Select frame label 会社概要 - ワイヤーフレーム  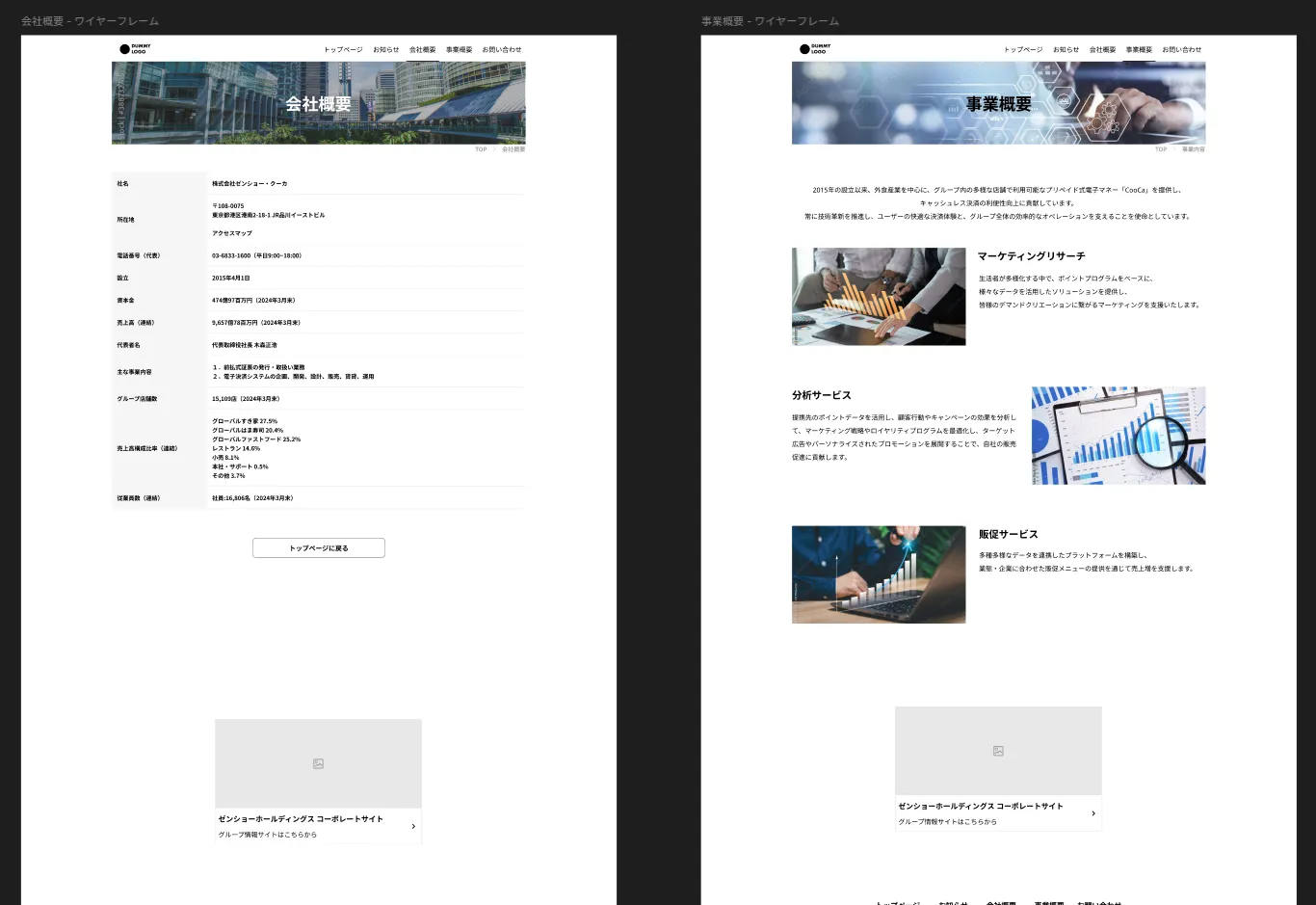coord(91,20)
